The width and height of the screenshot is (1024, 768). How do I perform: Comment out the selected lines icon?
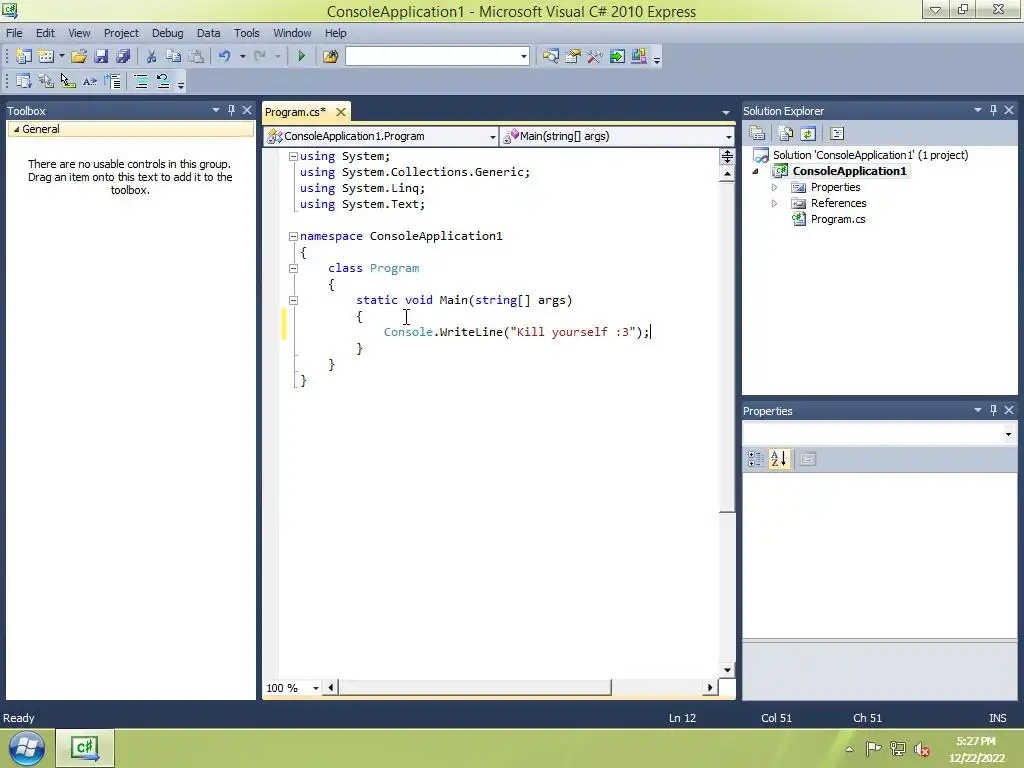140,82
